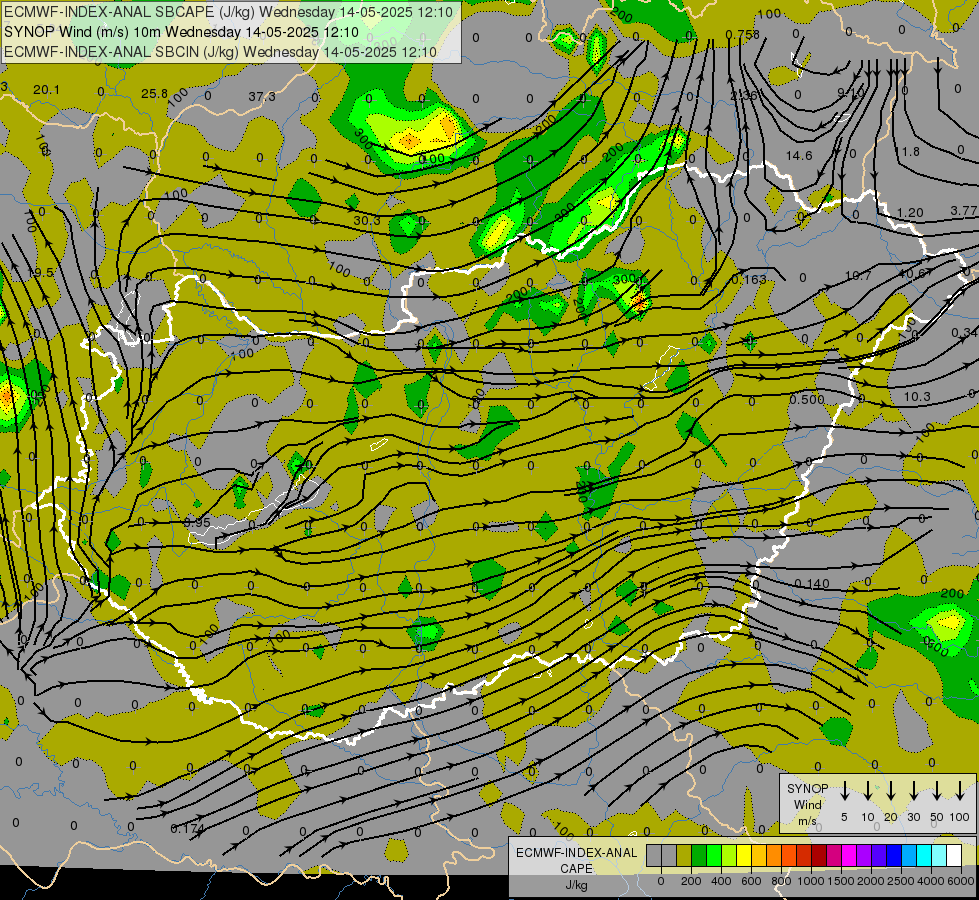Click the 9.95 value on the map

(197, 522)
